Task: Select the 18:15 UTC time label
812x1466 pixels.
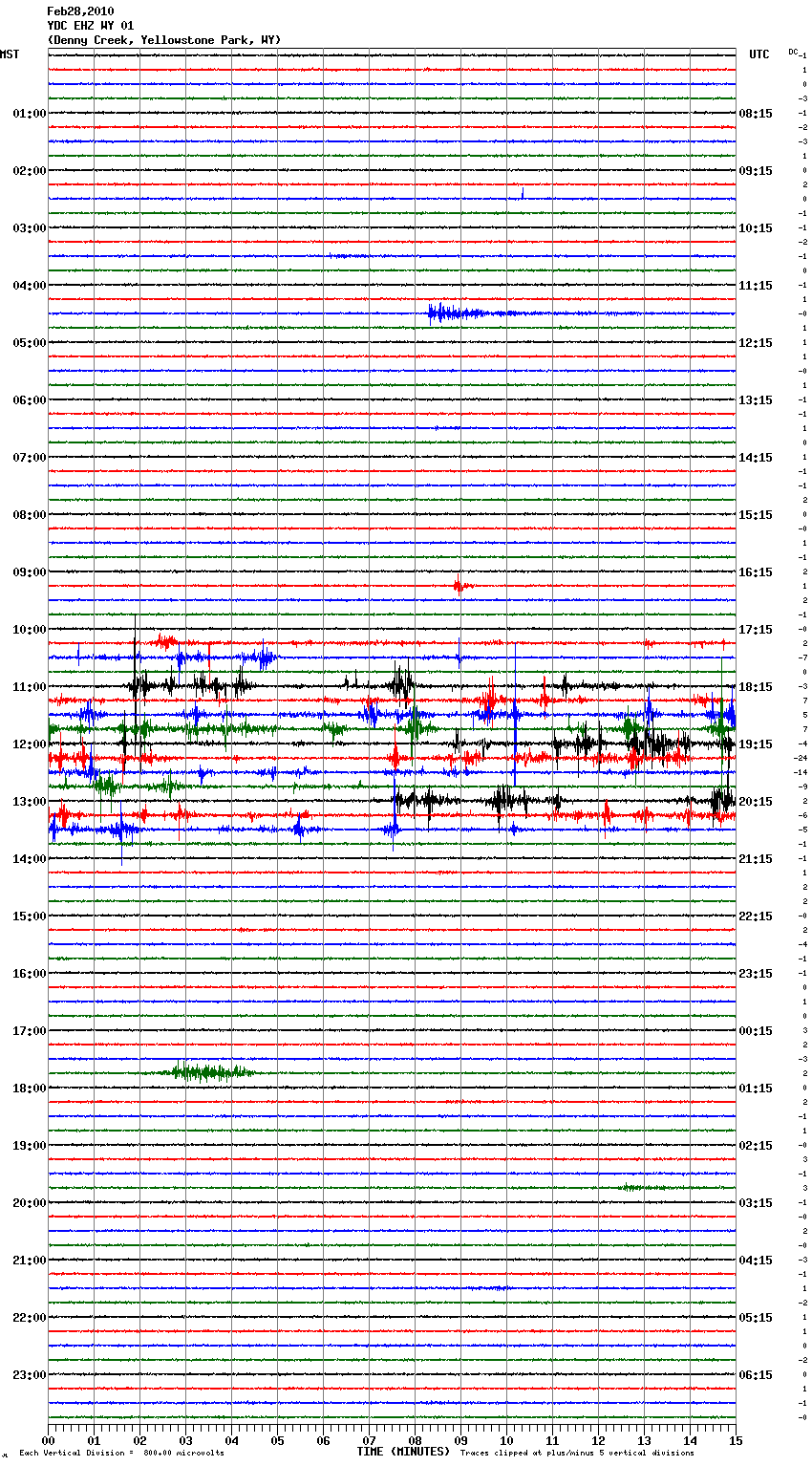Action: coord(756,687)
